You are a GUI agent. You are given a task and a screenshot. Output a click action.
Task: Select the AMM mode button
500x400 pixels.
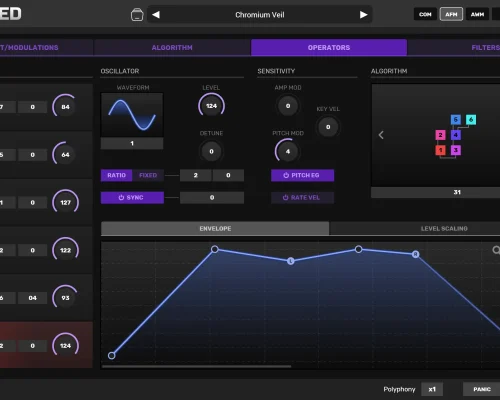pos(477,14)
